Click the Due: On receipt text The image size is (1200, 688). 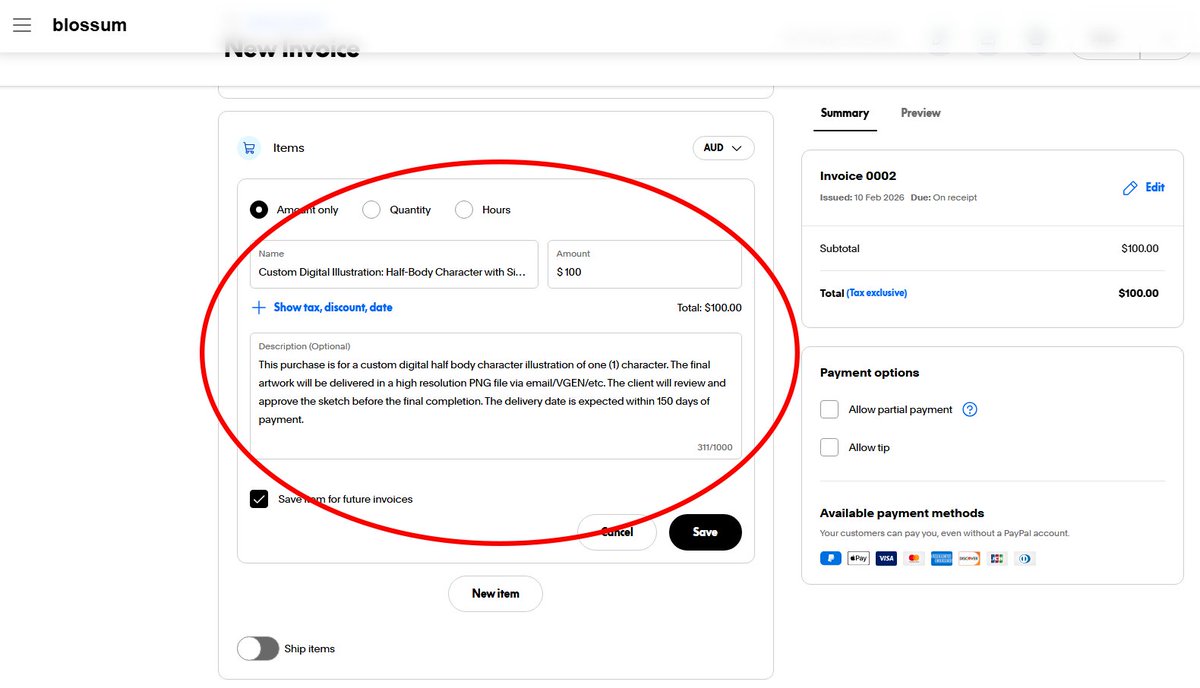click(944, 198)
